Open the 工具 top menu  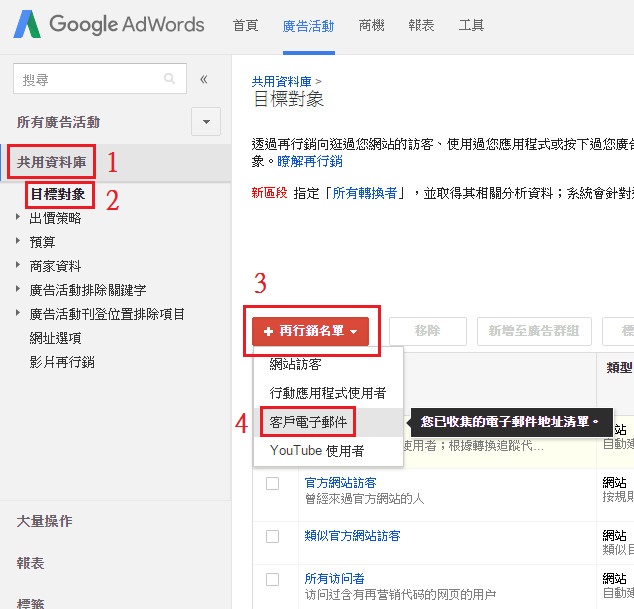tap(471, 26)
